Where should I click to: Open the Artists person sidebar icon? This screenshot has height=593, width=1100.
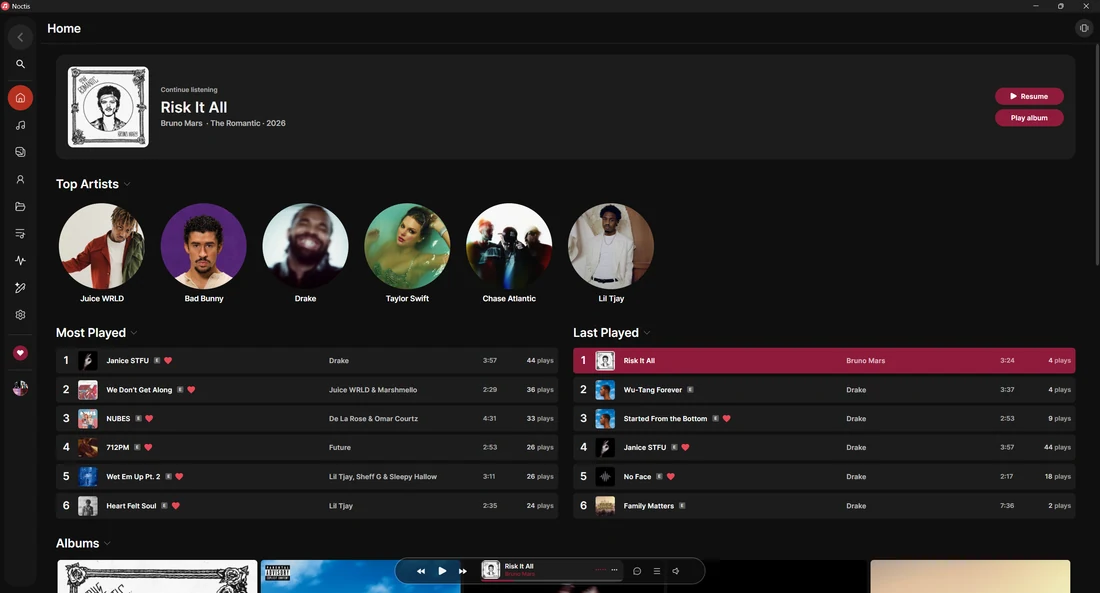(20, 180)
